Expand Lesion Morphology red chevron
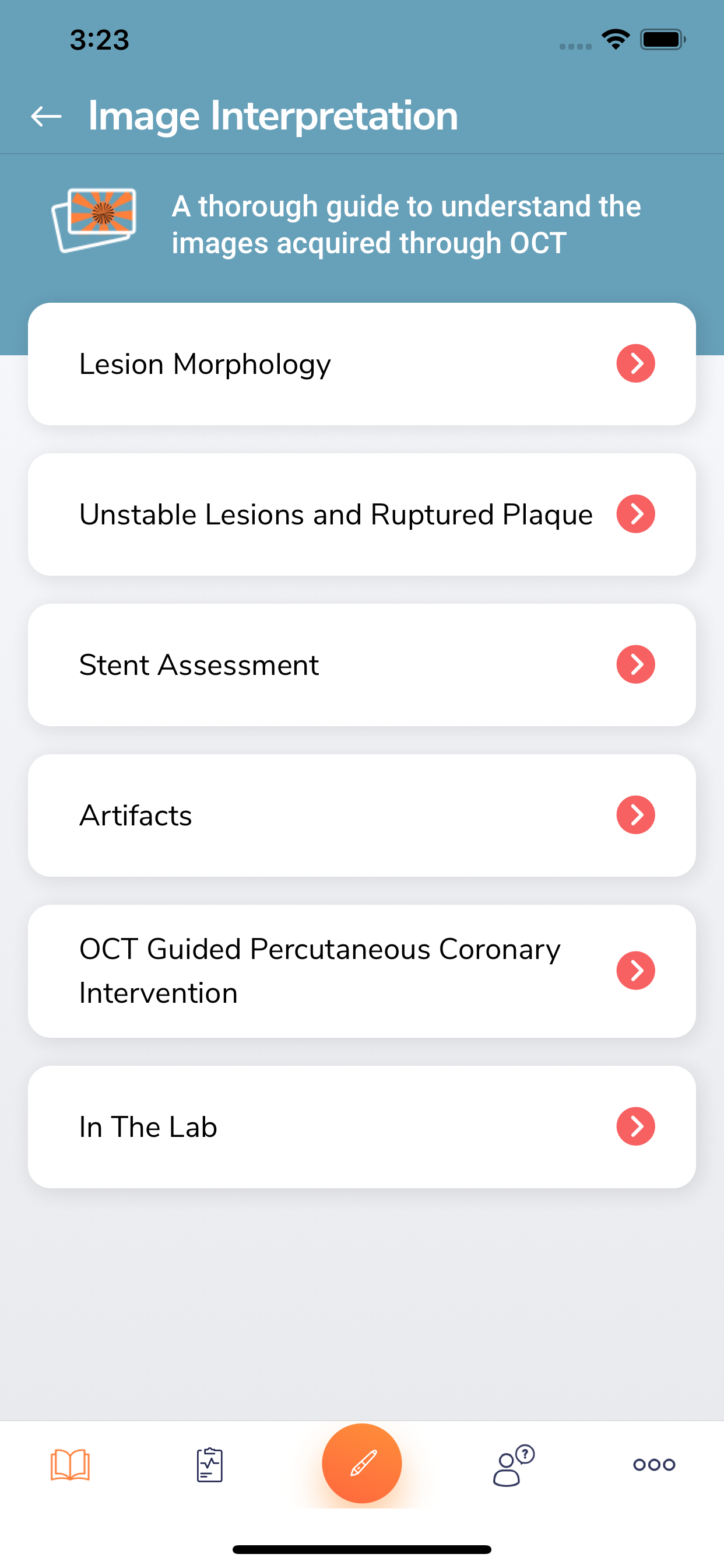724x1568 pixels. point(636,363)
